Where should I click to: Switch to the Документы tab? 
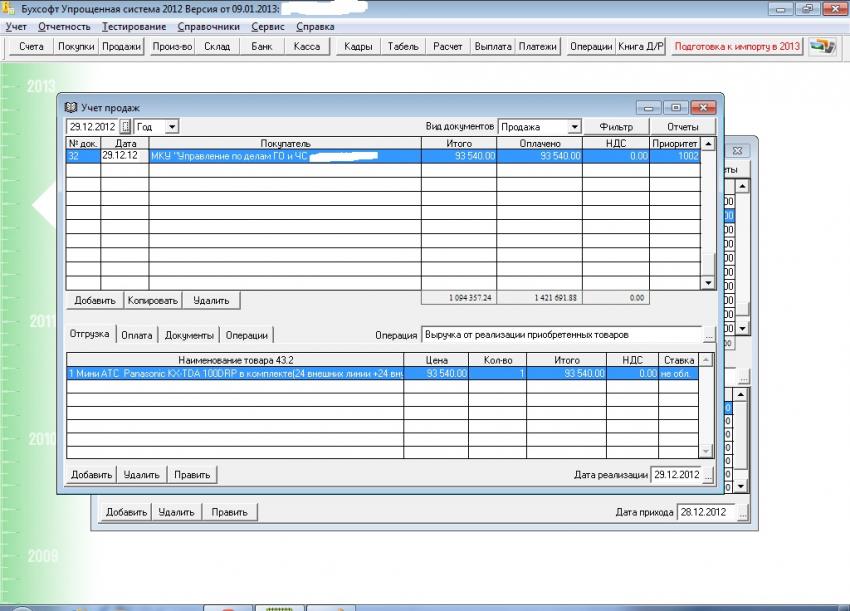[189, 336]
